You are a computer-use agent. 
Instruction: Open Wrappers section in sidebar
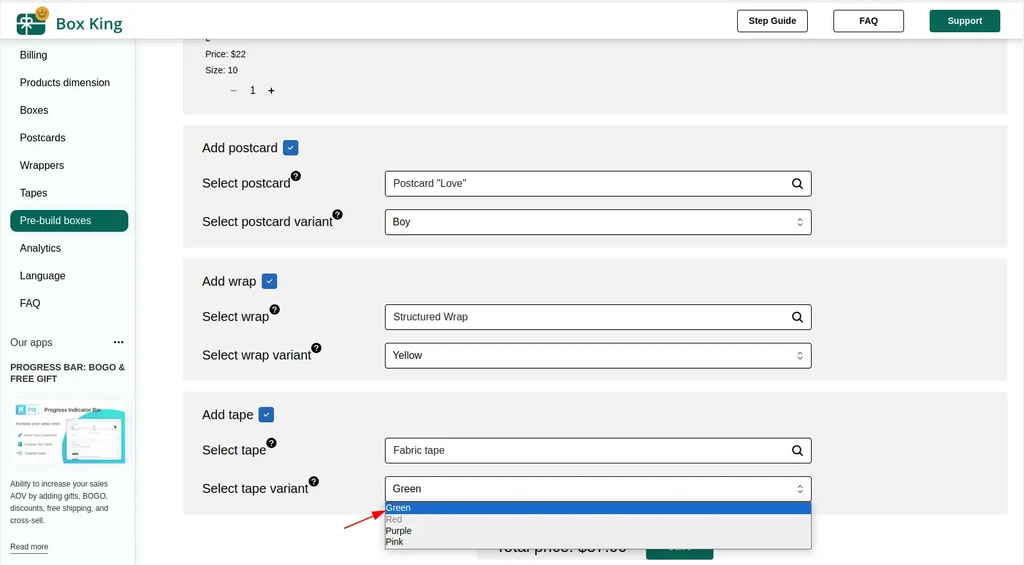point(42,165)
